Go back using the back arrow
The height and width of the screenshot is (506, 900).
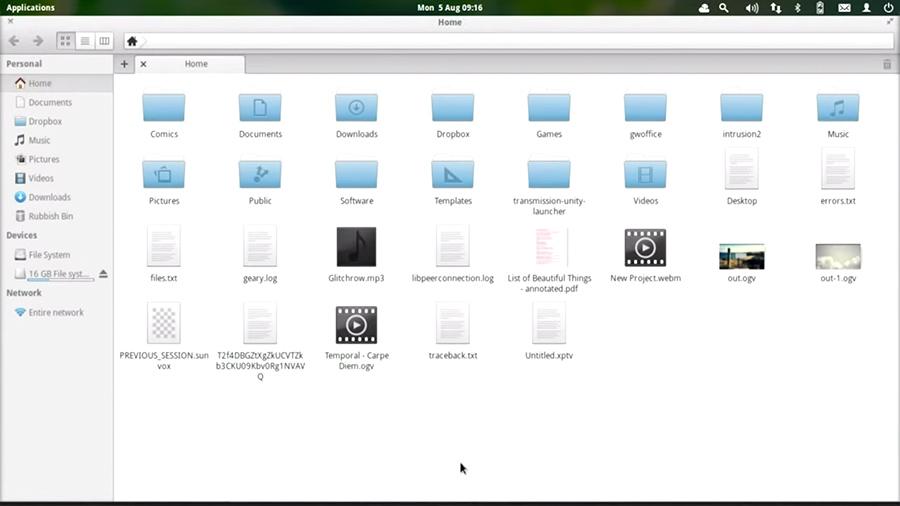tap(14, 41)
